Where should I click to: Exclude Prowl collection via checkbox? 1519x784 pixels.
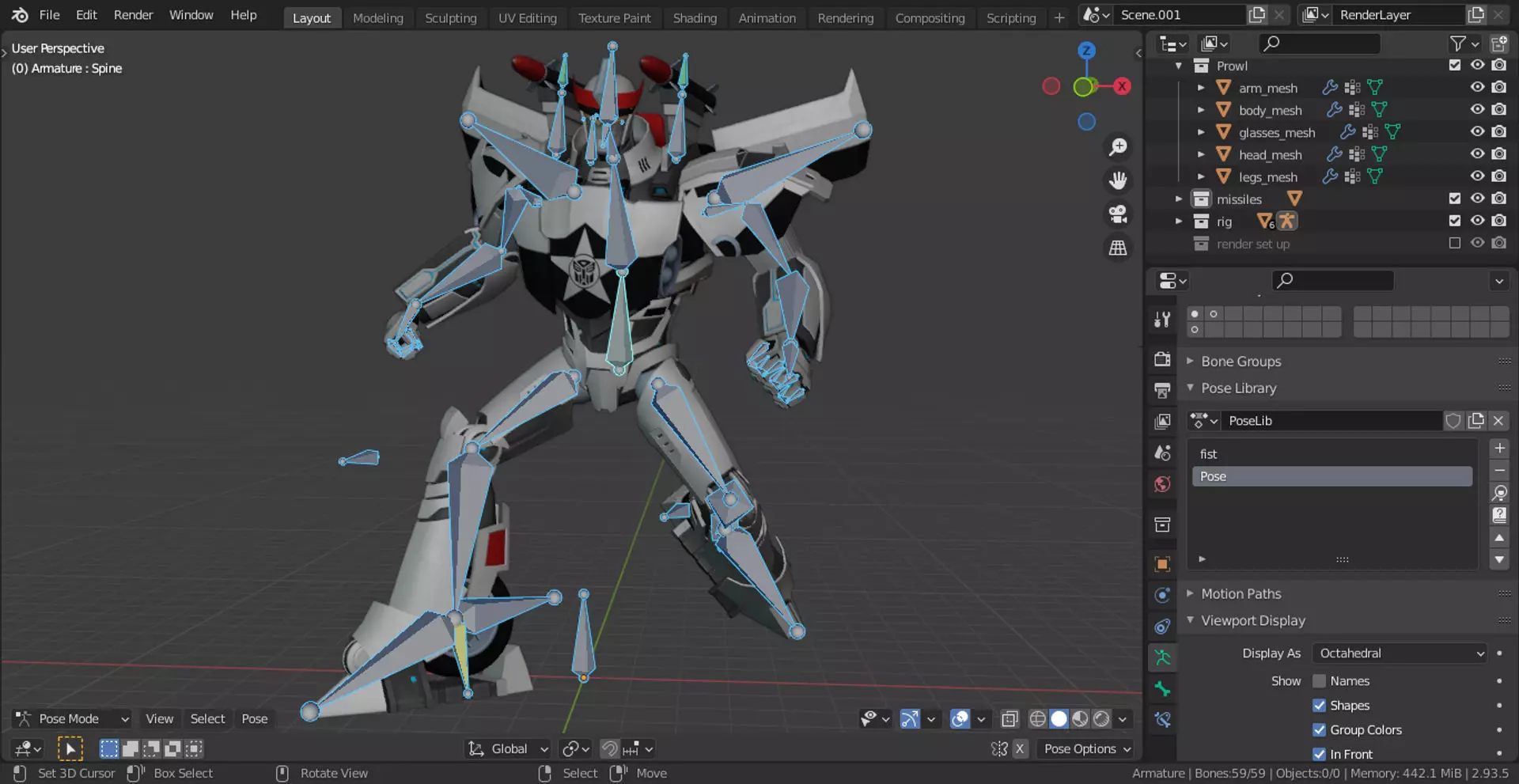tap(1455, 65)
